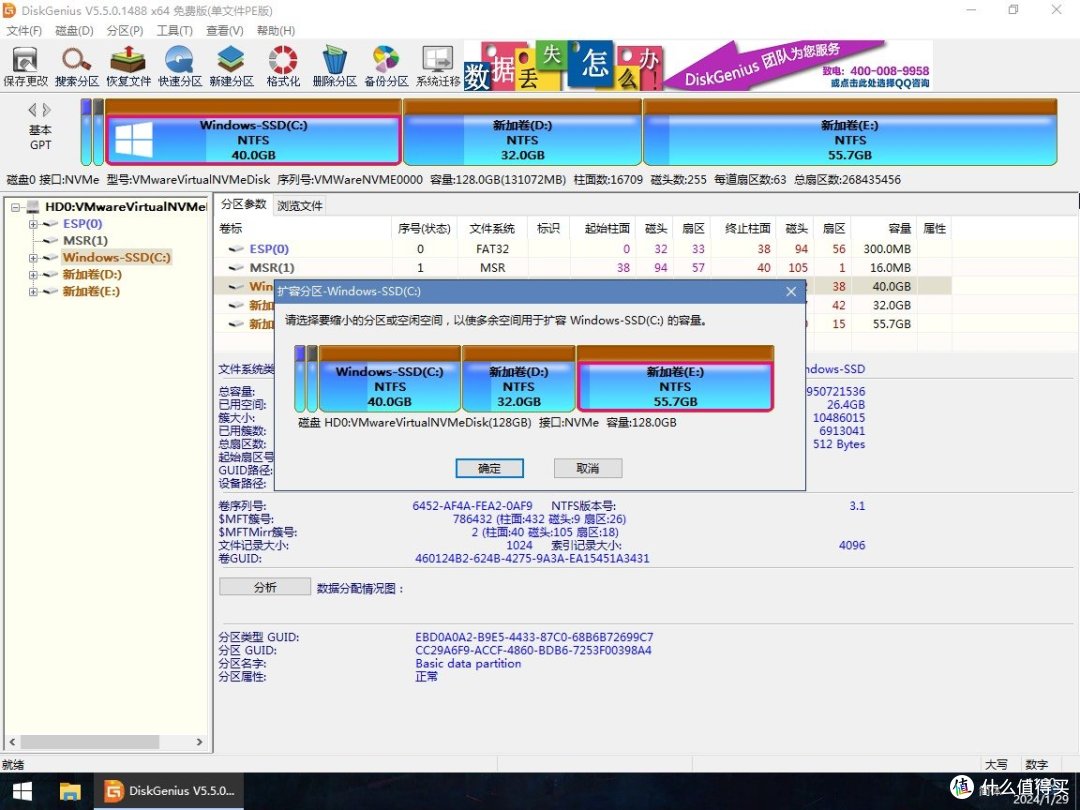
Task: Open the 查看(V) menu
Action: (x=225, y=30)
